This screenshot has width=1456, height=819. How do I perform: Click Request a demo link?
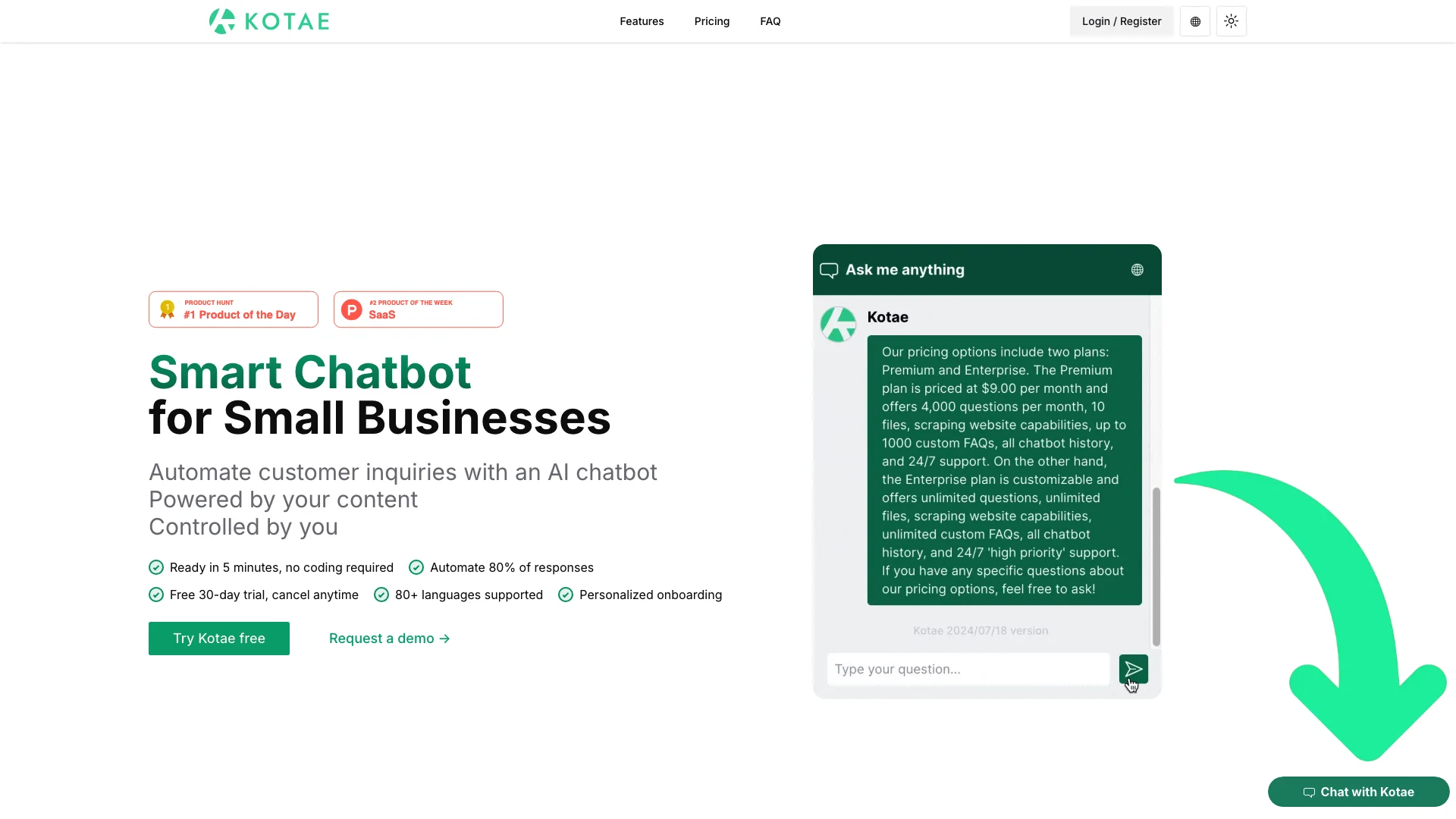[x=390, y=638]
